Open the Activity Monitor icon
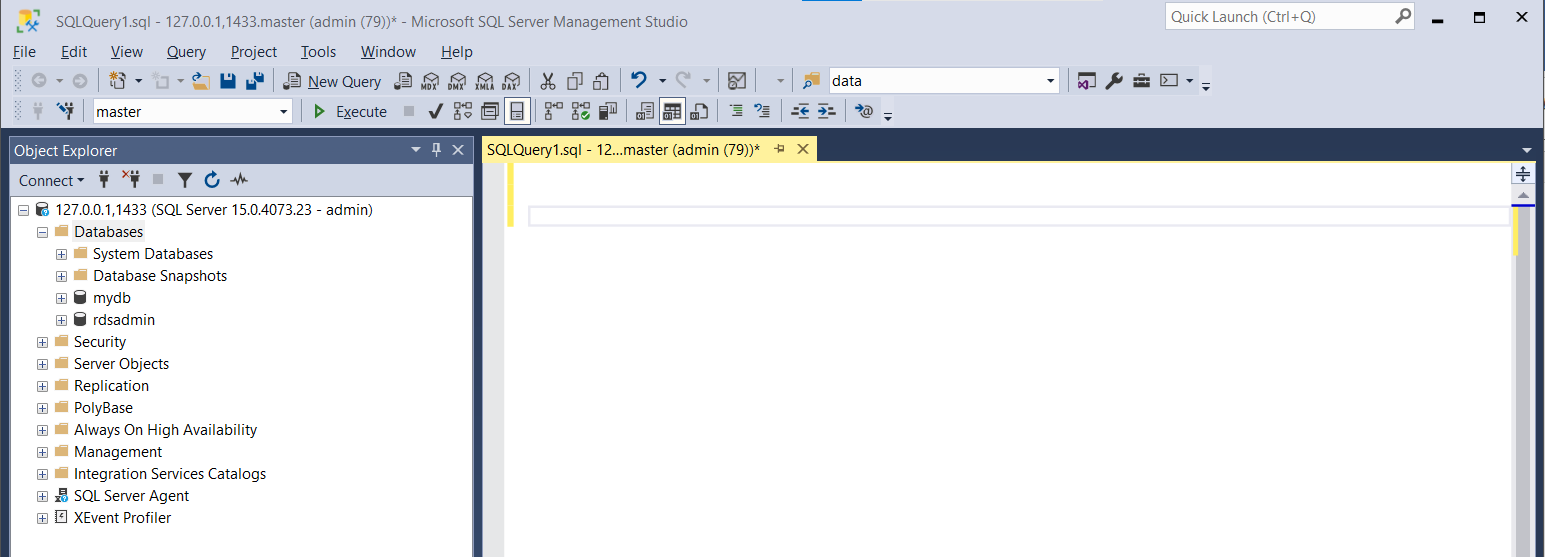The height and width of the screenshot is (557, 1545). point(737,81)
